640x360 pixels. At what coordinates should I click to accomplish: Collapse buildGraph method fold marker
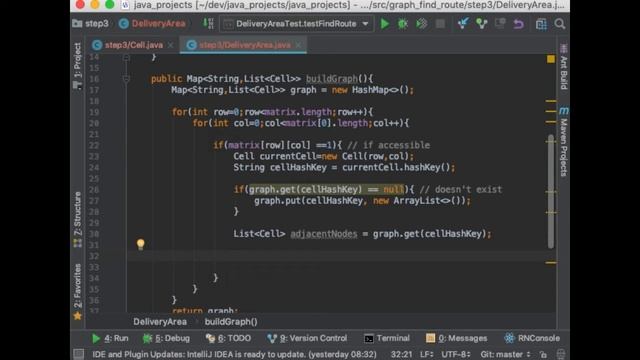click(126, 79)
